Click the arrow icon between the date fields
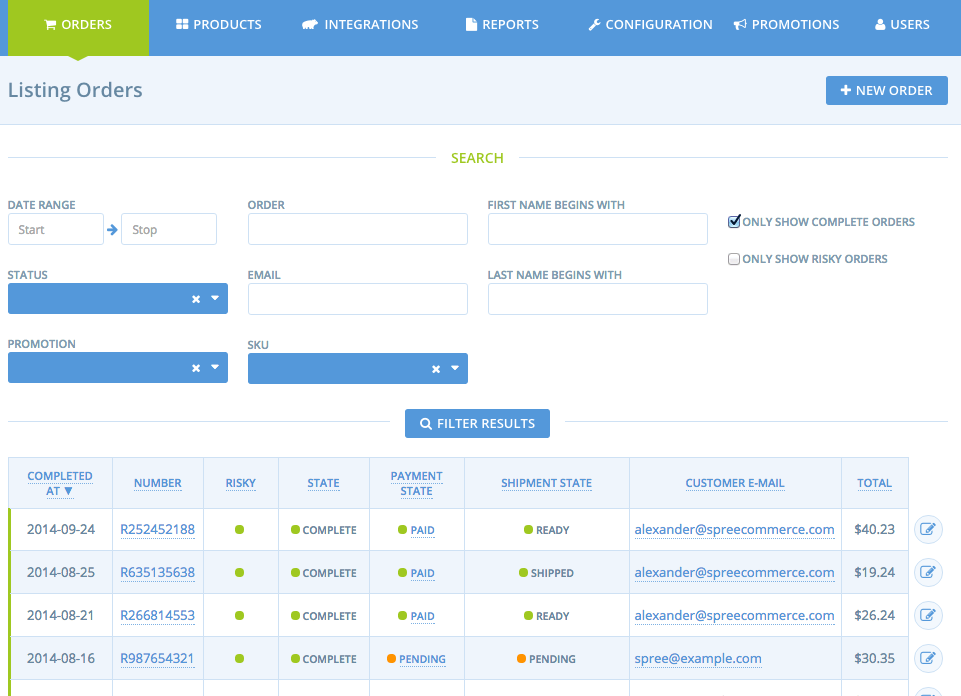Screen dimensions: 961x696 [112, 229]
